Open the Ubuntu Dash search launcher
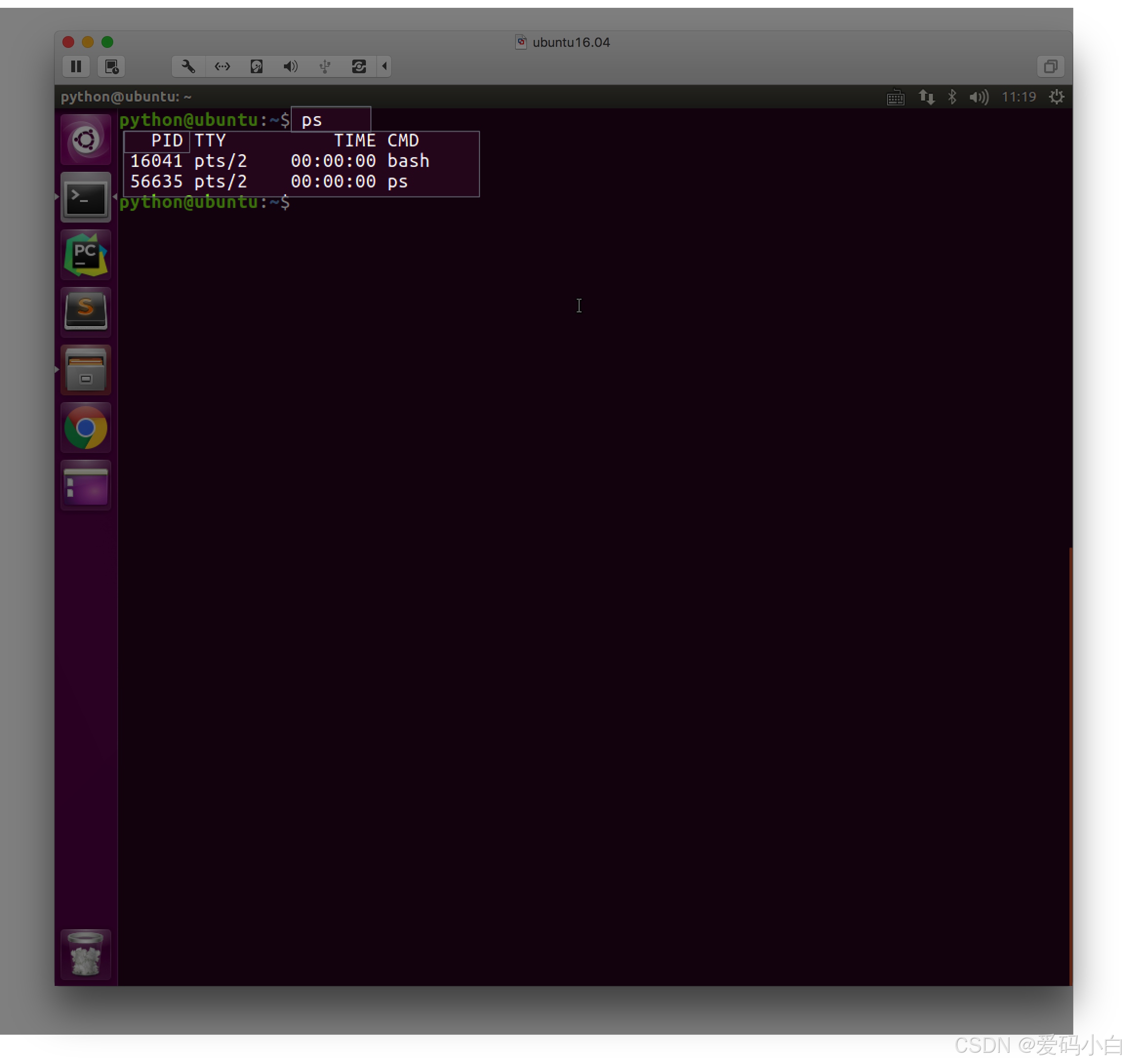The height and width of the screenshot is (1064, 1127). pos(85,140)
